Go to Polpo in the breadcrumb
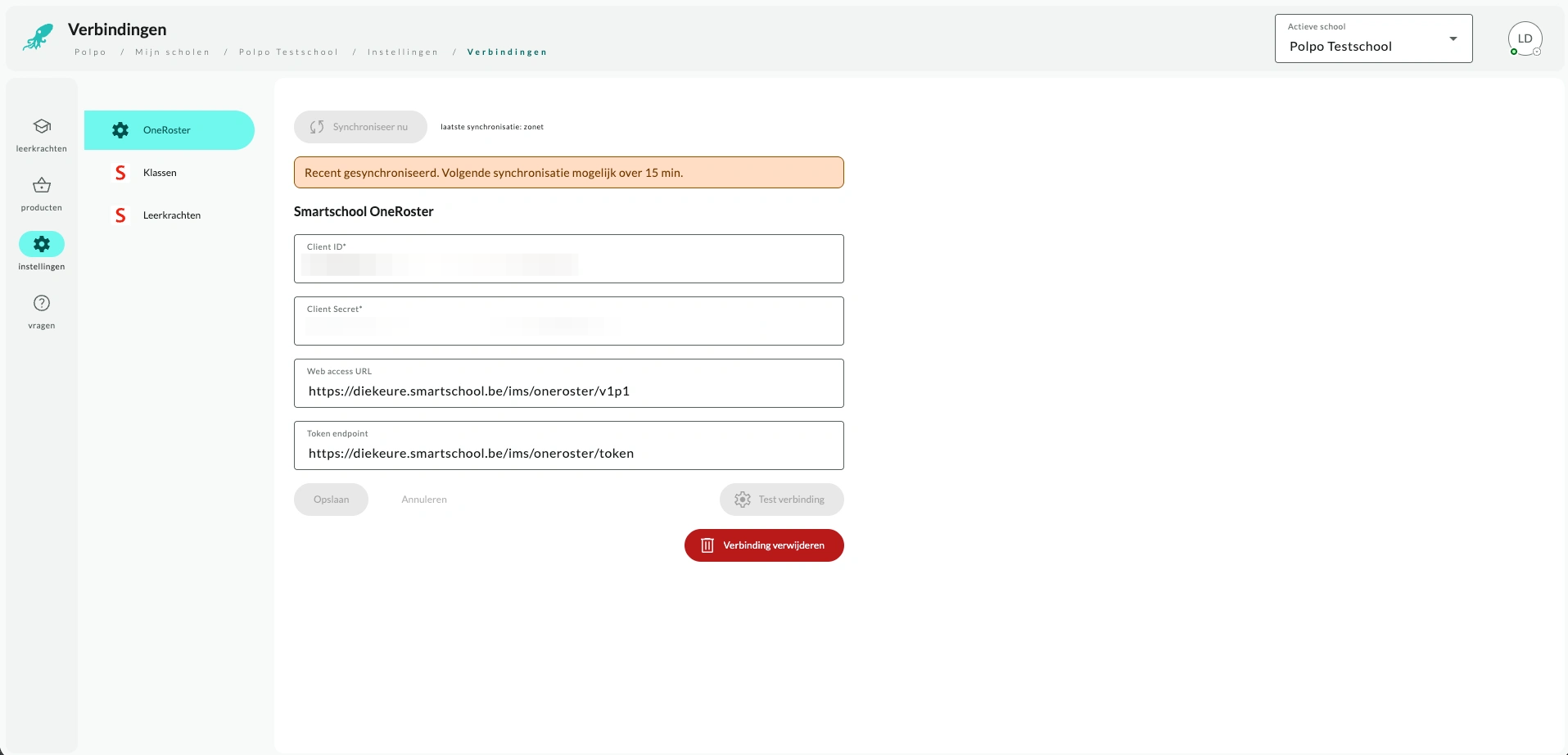The width and height of the screenshot is (1568, 755). (x=91, y=52)
